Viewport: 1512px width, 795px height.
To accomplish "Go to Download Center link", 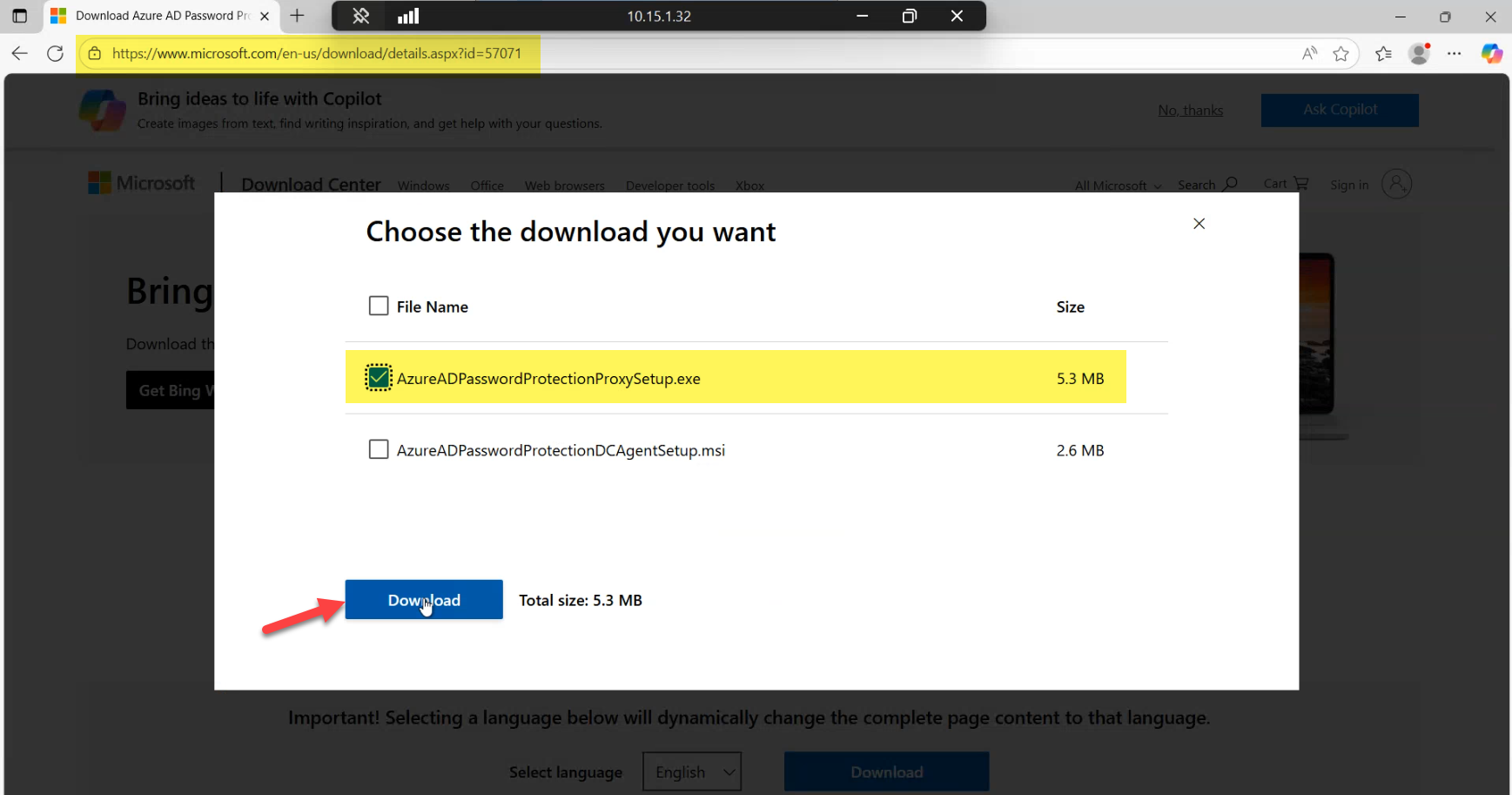I will point(311,184).
